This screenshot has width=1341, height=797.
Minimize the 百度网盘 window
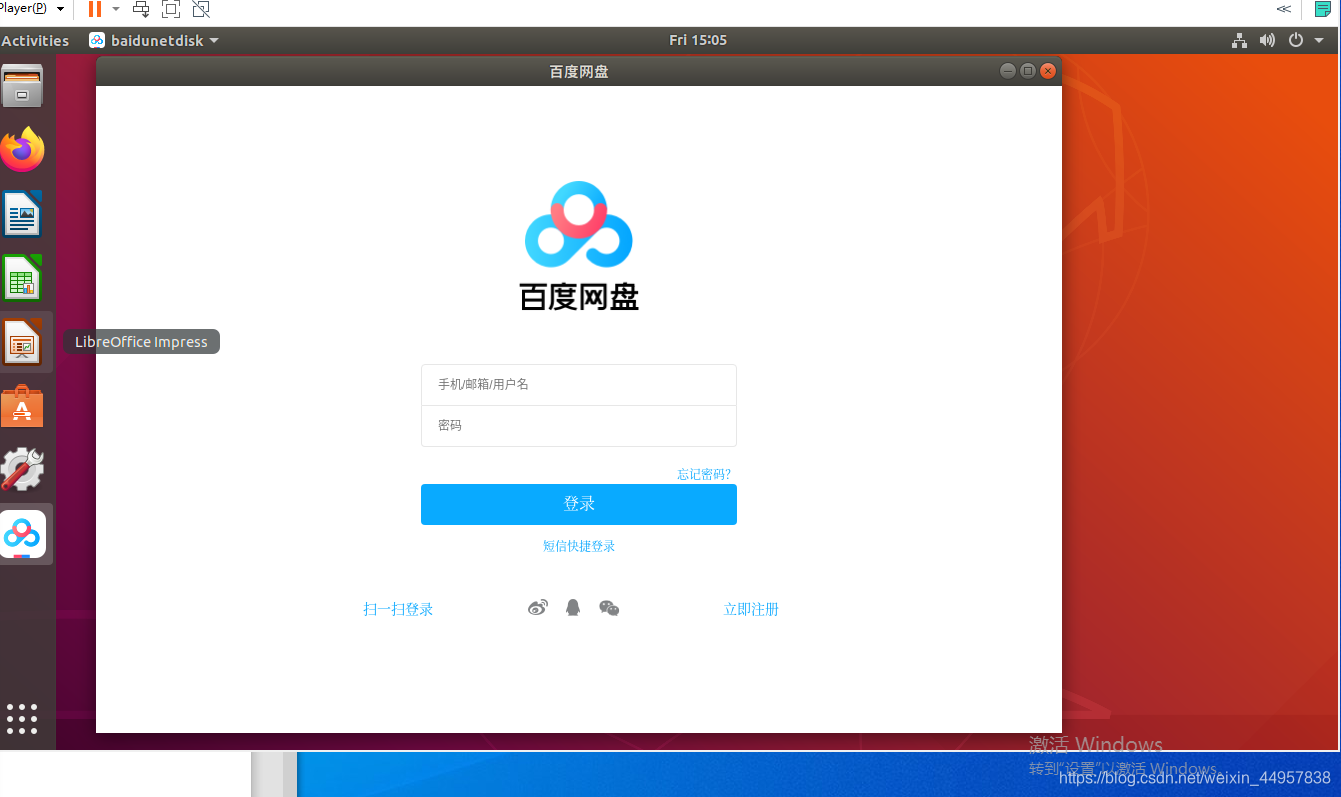click(x=1008, y=71)
